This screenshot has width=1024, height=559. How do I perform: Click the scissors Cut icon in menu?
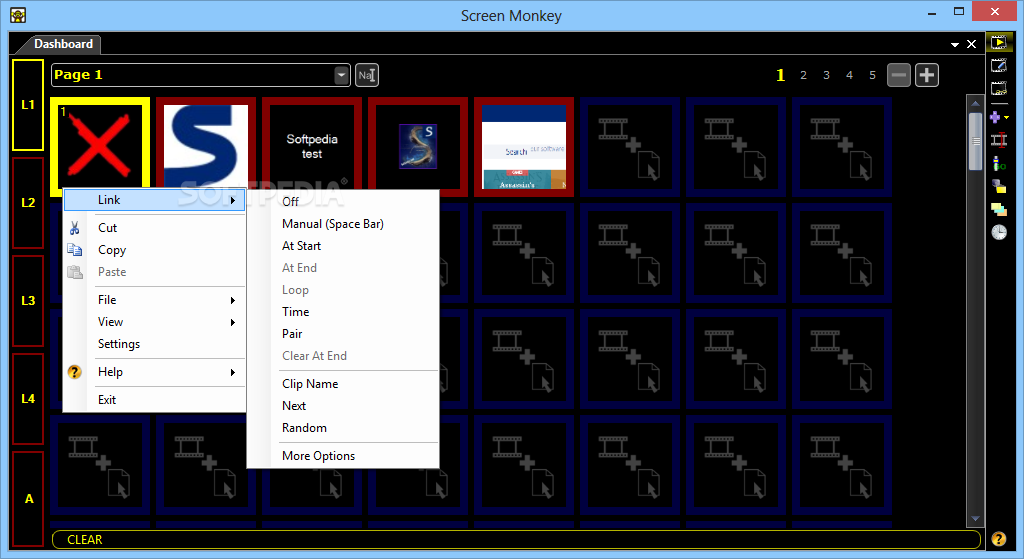(74, 227)
